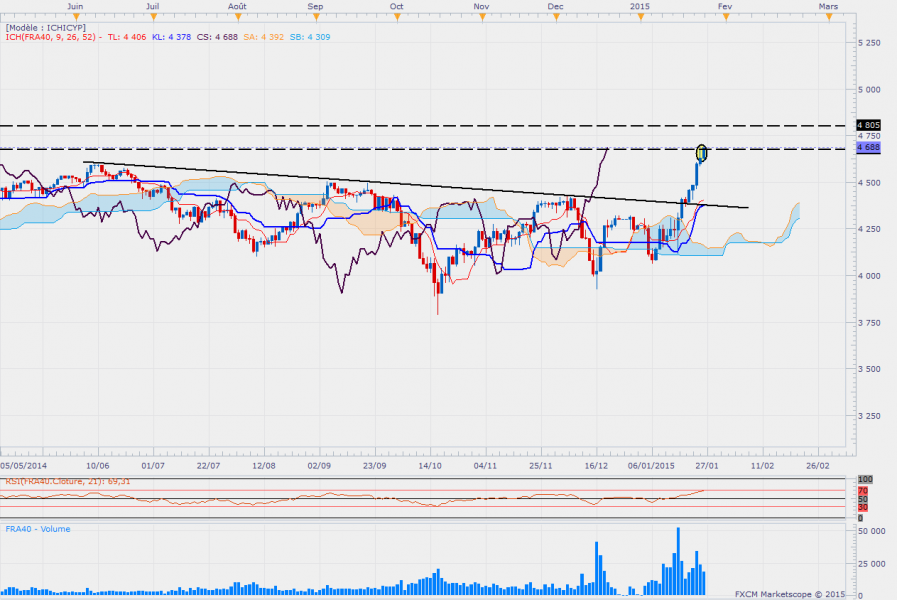897x600 pixels.
Task: Click the 16/12 date label
Action: [x=596, y=466]
